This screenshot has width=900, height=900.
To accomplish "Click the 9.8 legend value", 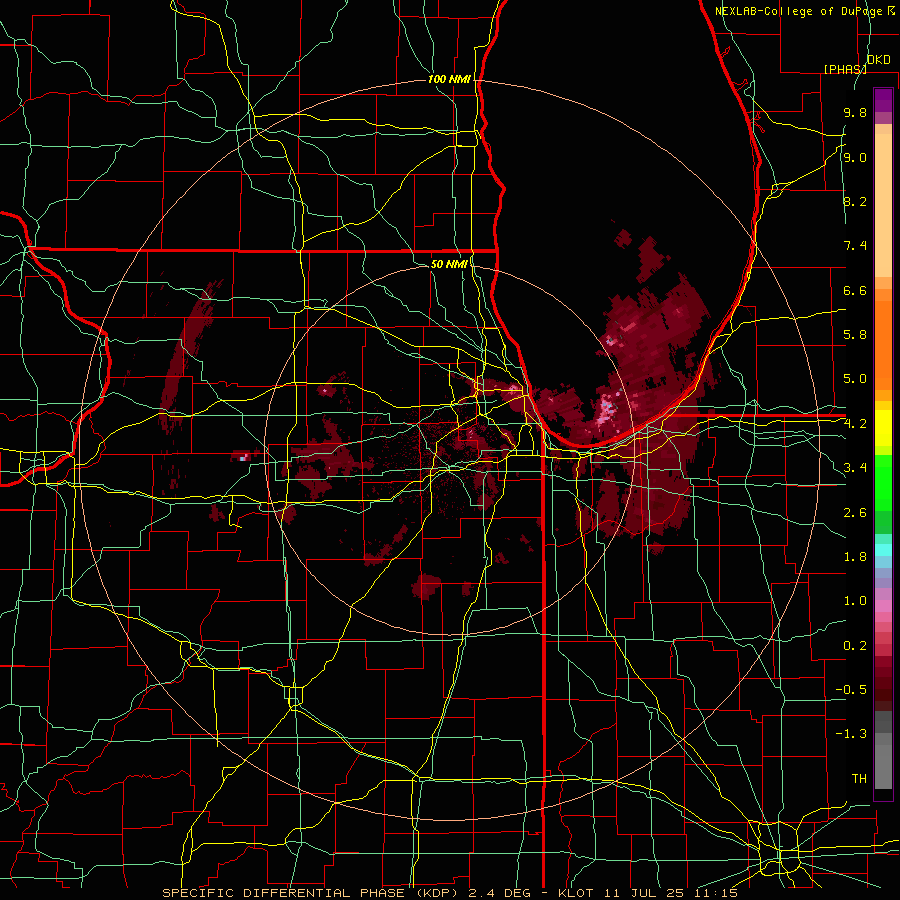I will pos(855,112).
